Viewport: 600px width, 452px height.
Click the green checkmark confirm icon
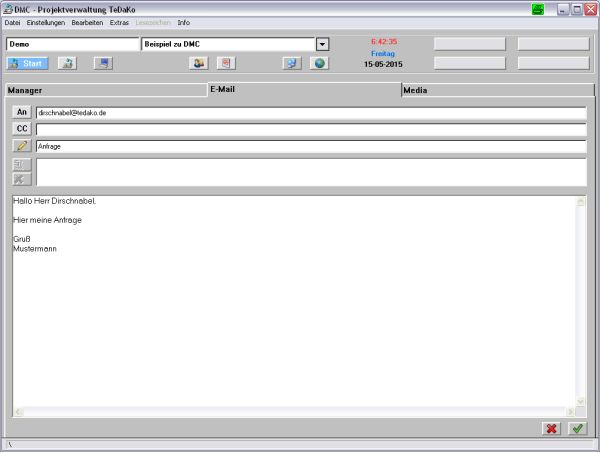coord(577,428)
